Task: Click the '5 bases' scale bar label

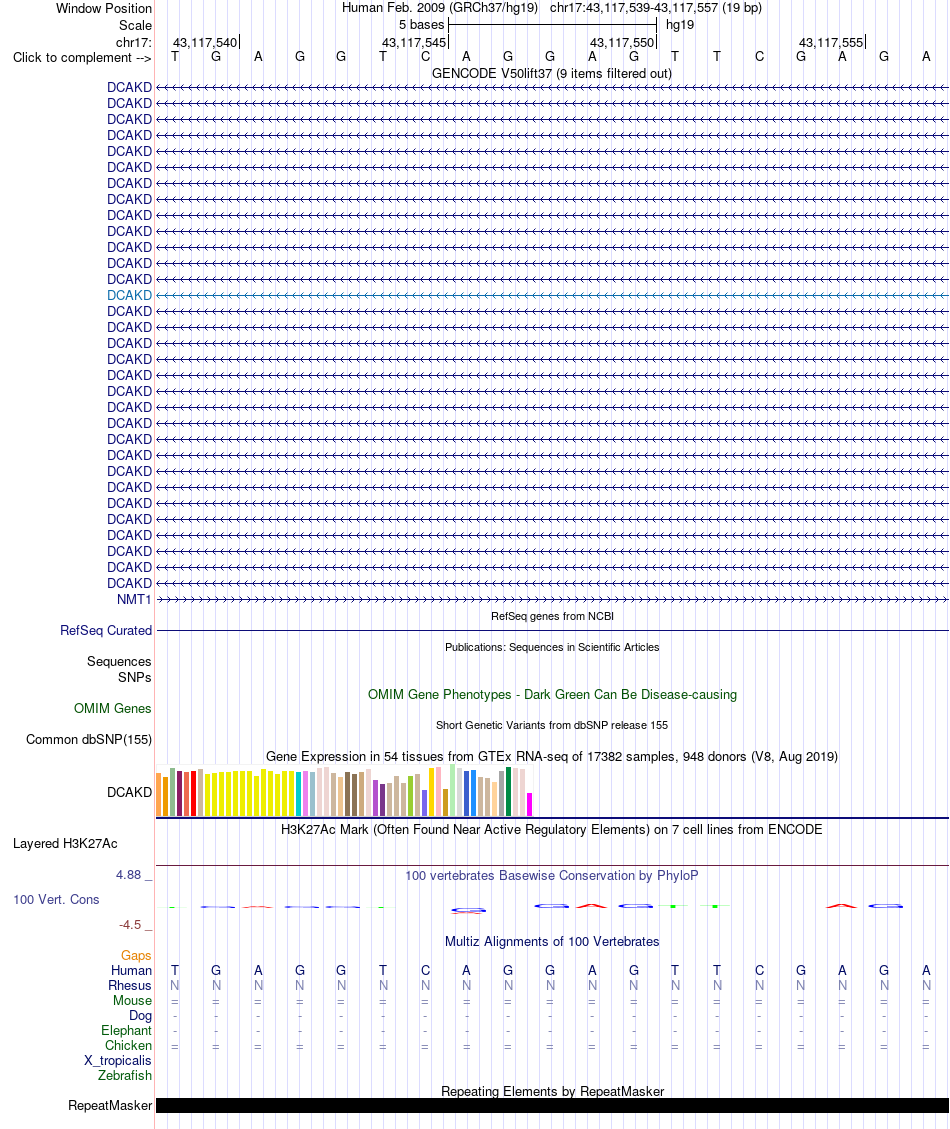Action: pyautogui.click(x=421, y=24)
